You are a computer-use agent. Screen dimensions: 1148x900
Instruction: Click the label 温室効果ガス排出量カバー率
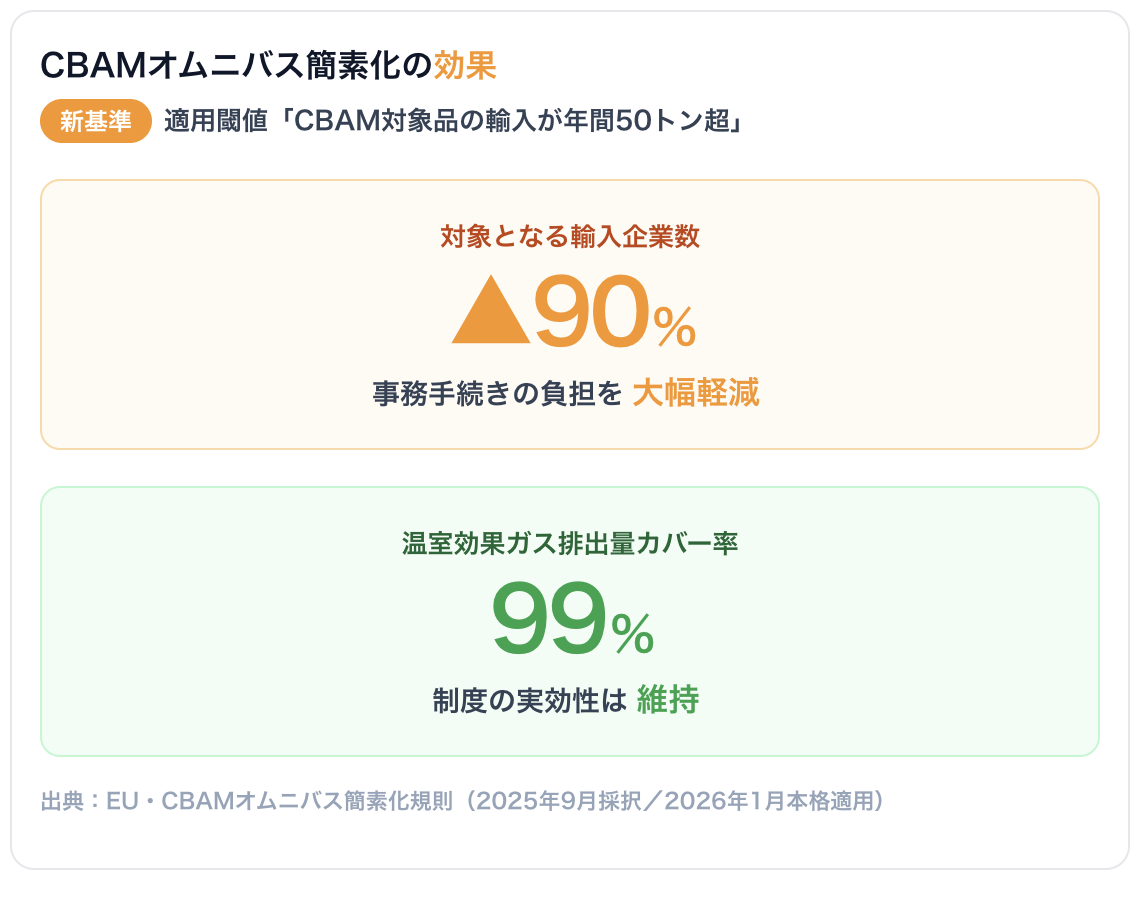point(570,543)
